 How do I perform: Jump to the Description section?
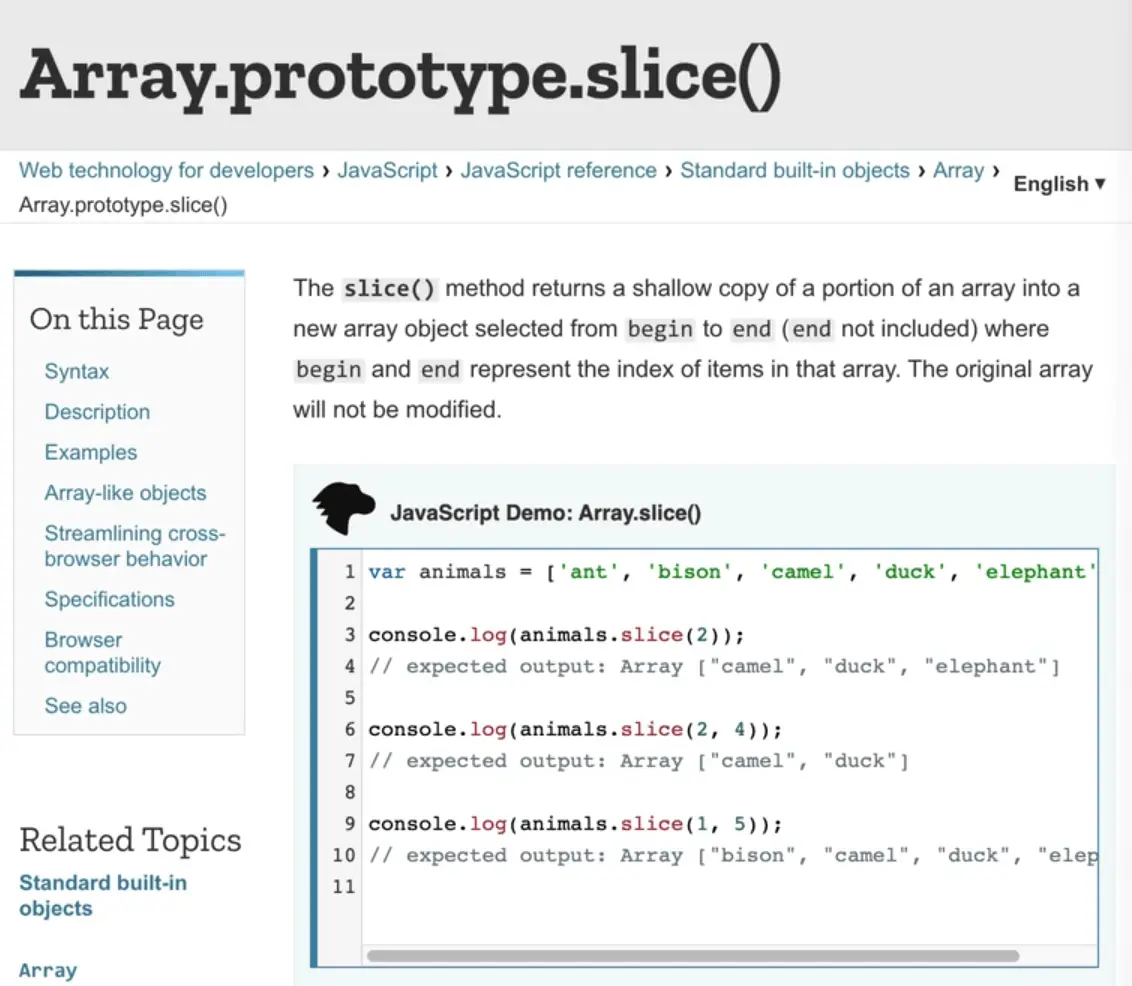click(97, 412)
